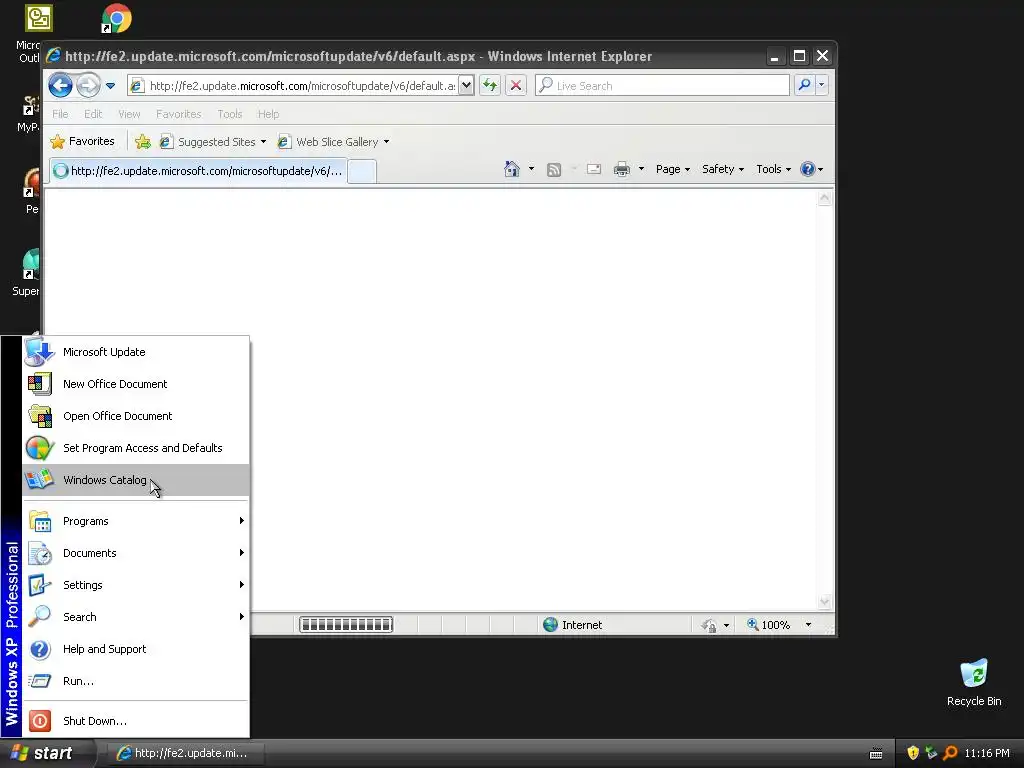
Task: Open the Tools menu in menu bar
Action: click(x=230, y=114)
